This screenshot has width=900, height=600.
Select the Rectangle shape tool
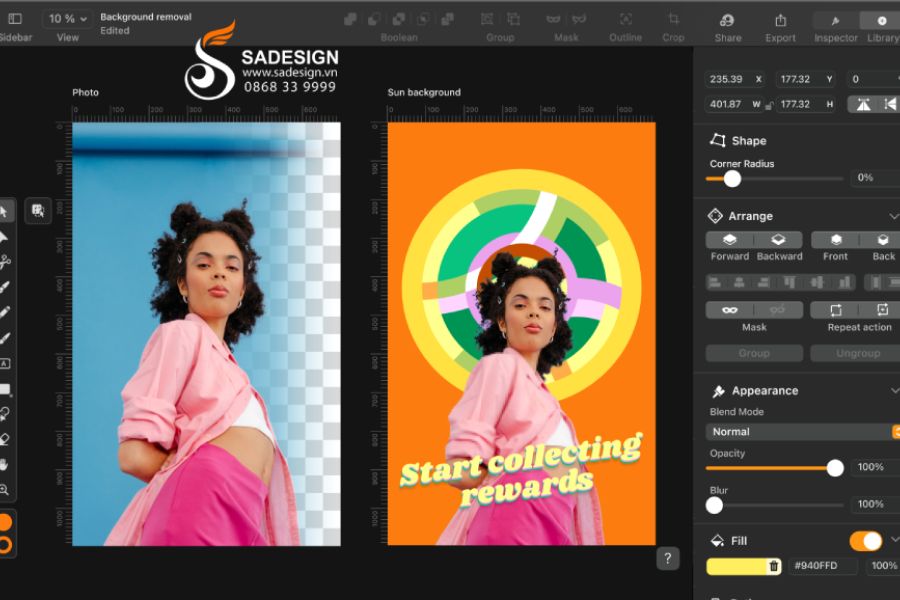pos(5,389)
